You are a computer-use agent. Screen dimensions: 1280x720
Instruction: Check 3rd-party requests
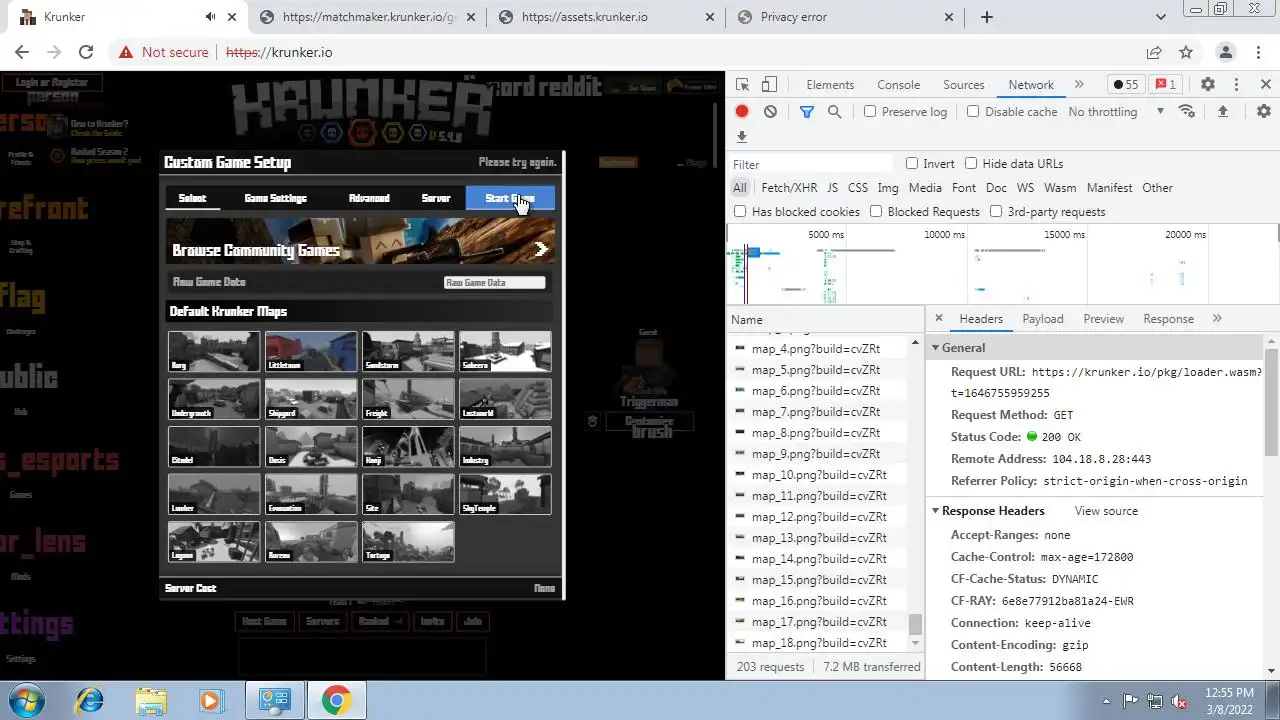click(996, 211)
